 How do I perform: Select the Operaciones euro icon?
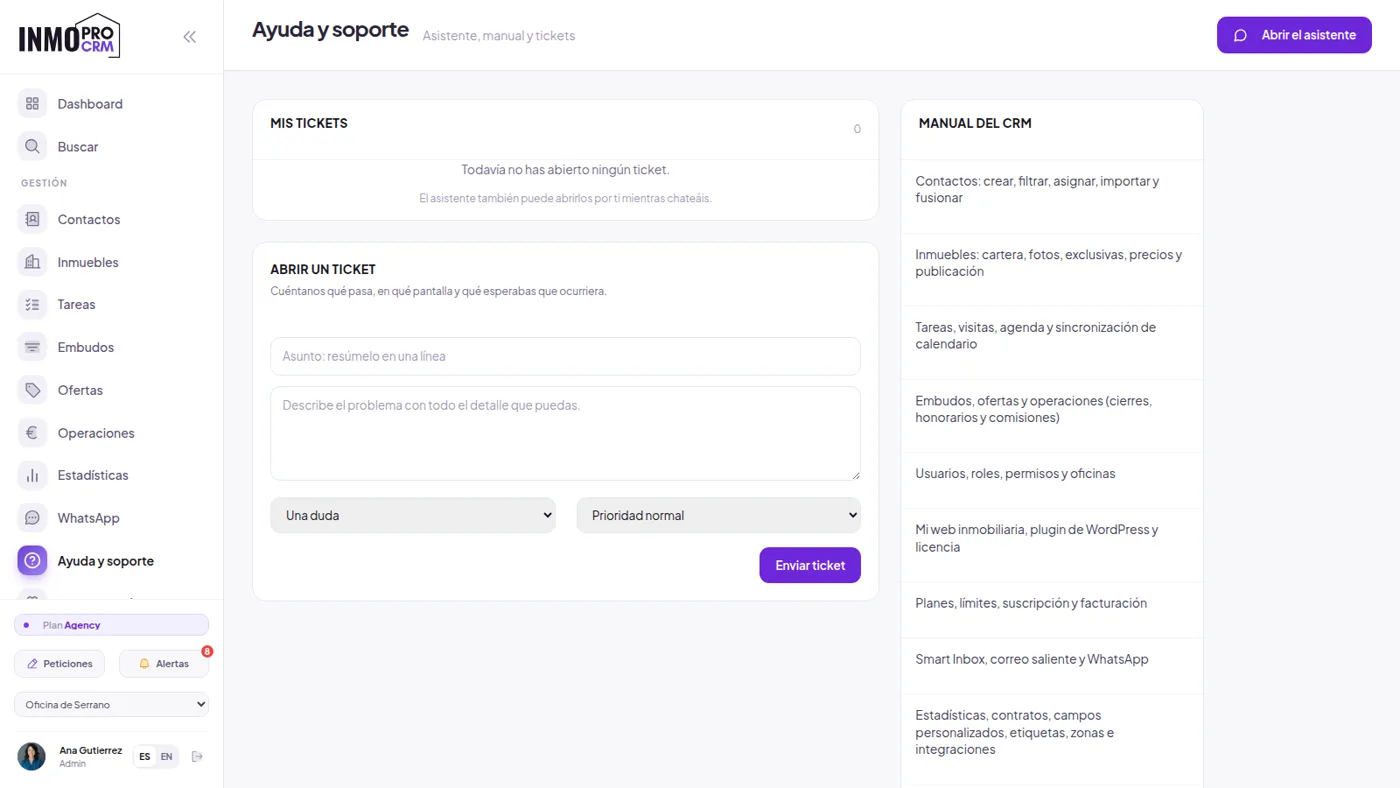click(x=32, y=433)
